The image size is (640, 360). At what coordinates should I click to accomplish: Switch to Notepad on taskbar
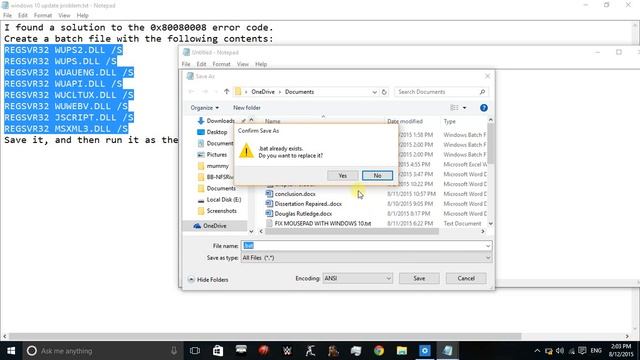pos(448,351)
